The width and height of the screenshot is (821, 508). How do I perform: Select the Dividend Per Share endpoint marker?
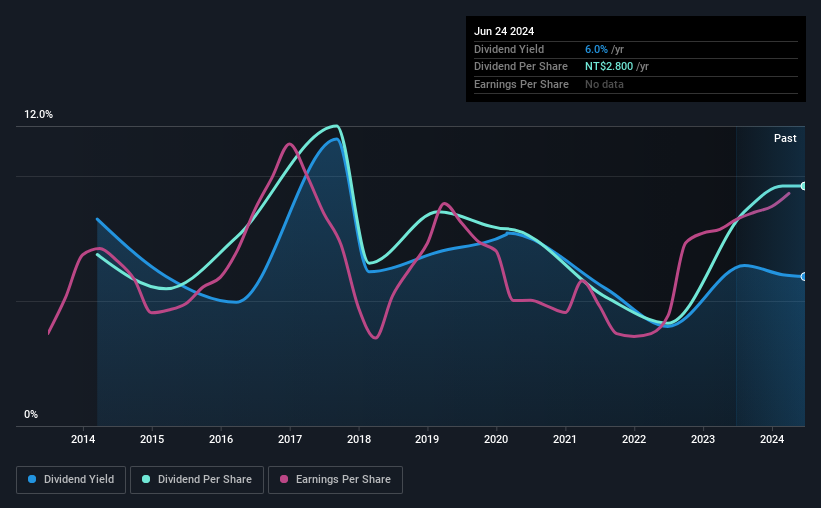(804, 186)
